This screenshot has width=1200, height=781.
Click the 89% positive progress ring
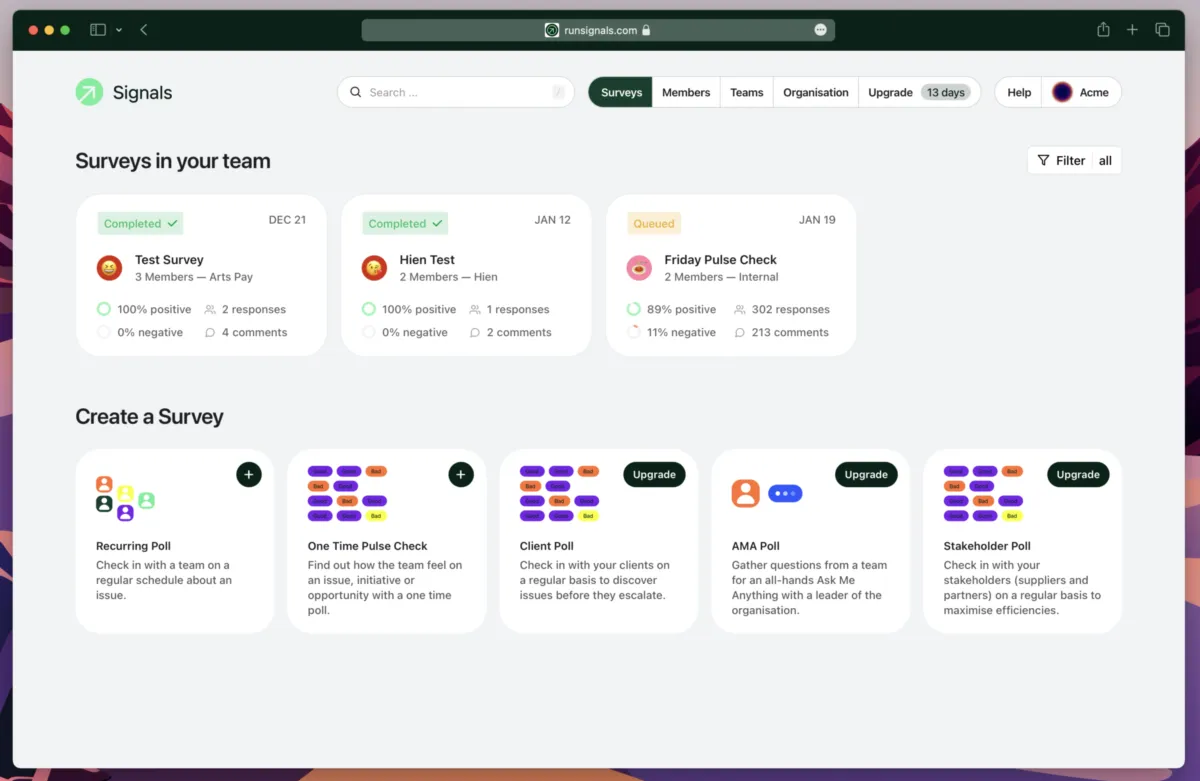click(x=634, y=309)
